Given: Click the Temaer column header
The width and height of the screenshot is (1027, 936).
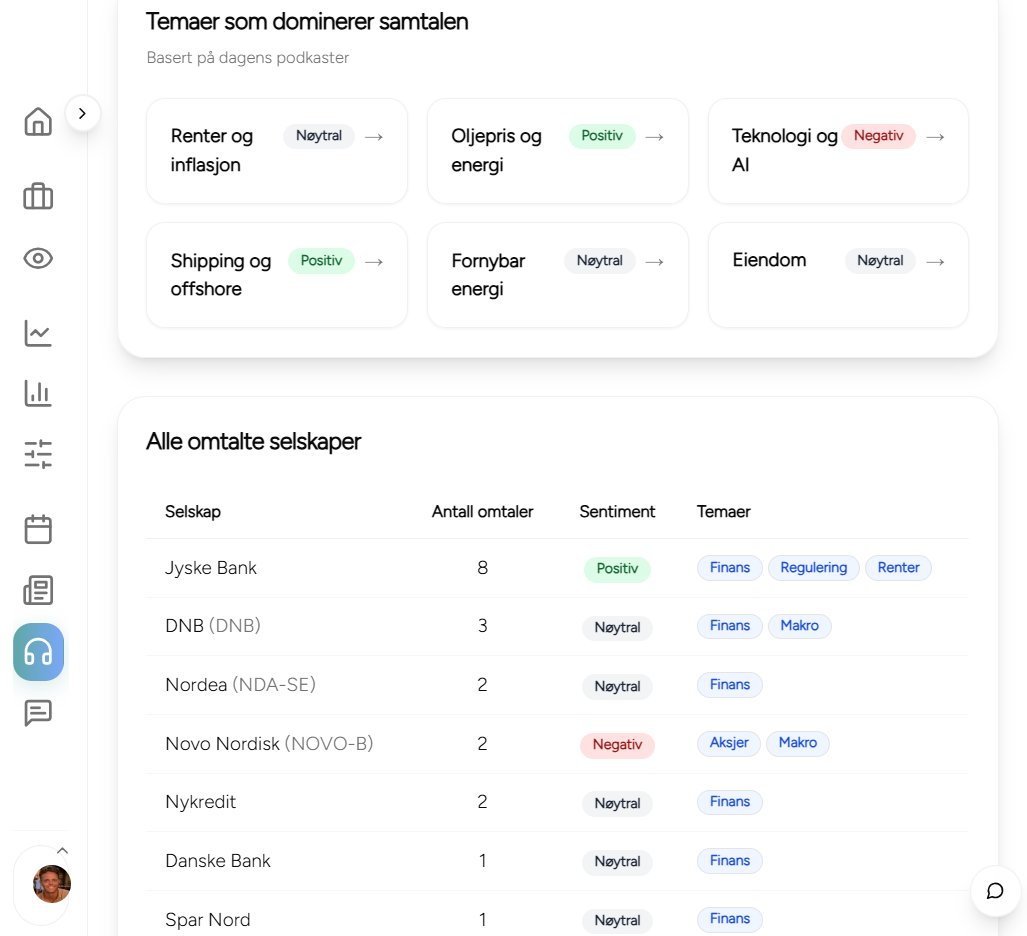Looking at the screenshot, I should (x=723, y=512).
